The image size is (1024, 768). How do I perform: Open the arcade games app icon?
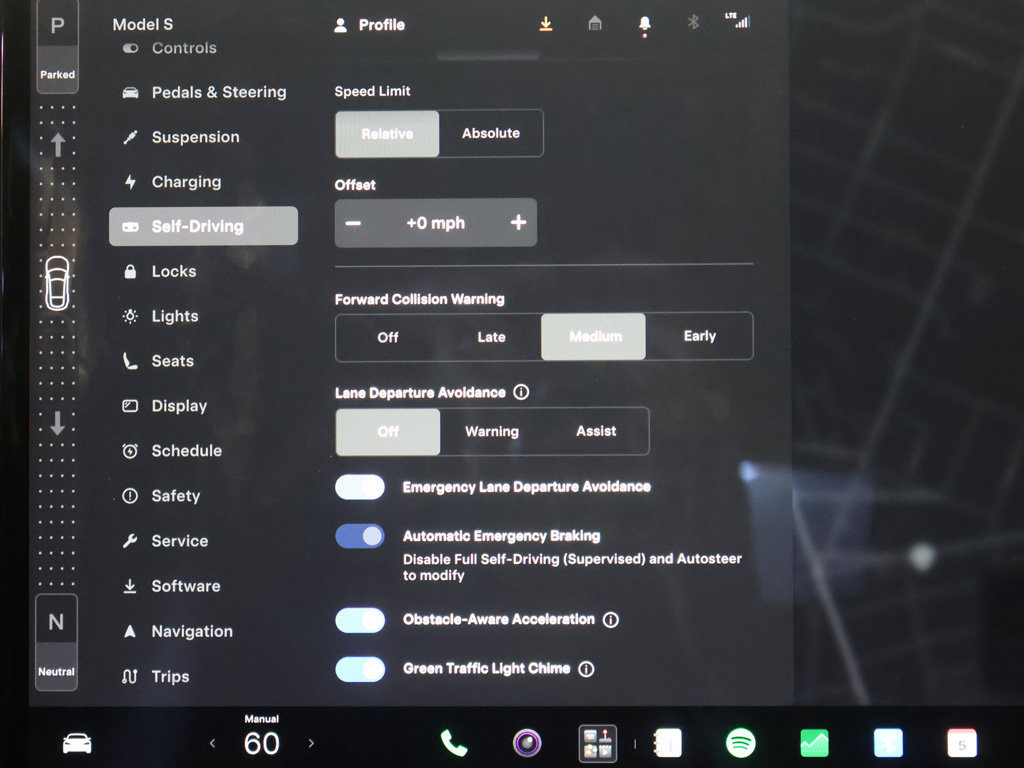[x=598, y=743]
